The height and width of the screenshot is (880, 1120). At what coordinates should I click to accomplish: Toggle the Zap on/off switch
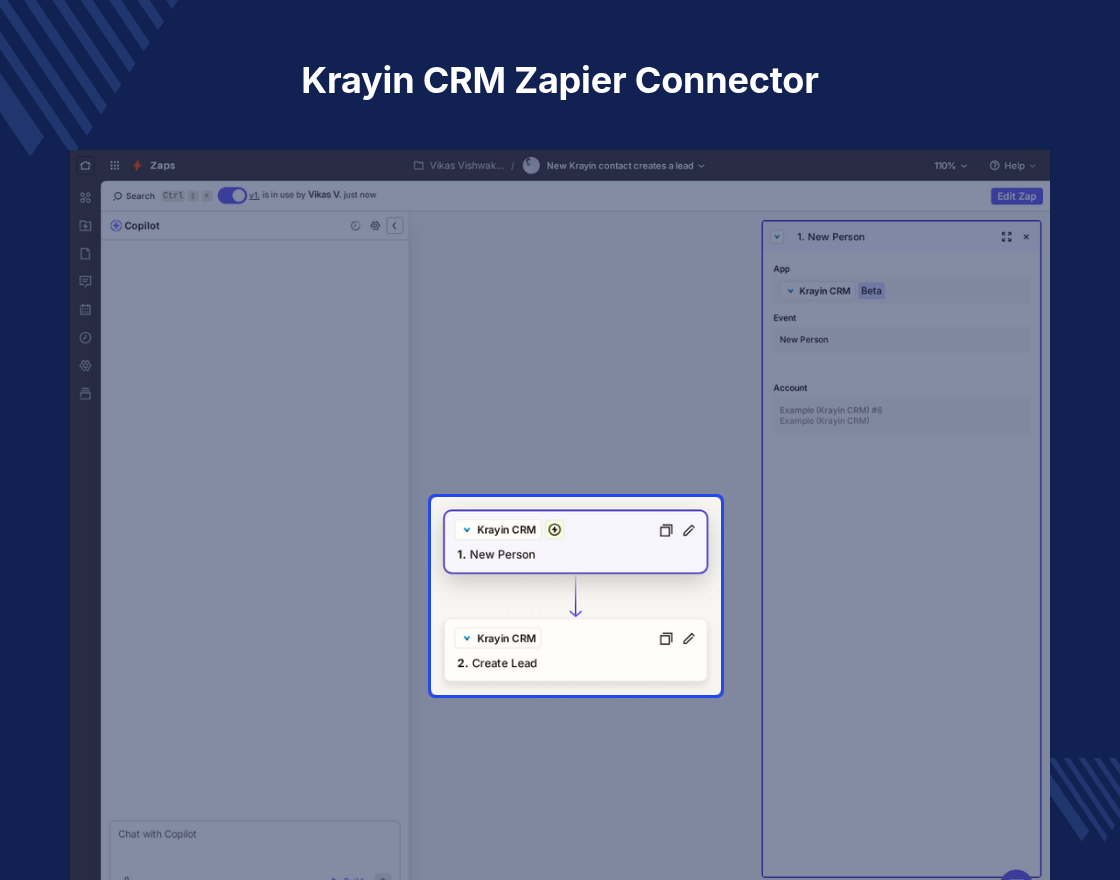(232, 196)
